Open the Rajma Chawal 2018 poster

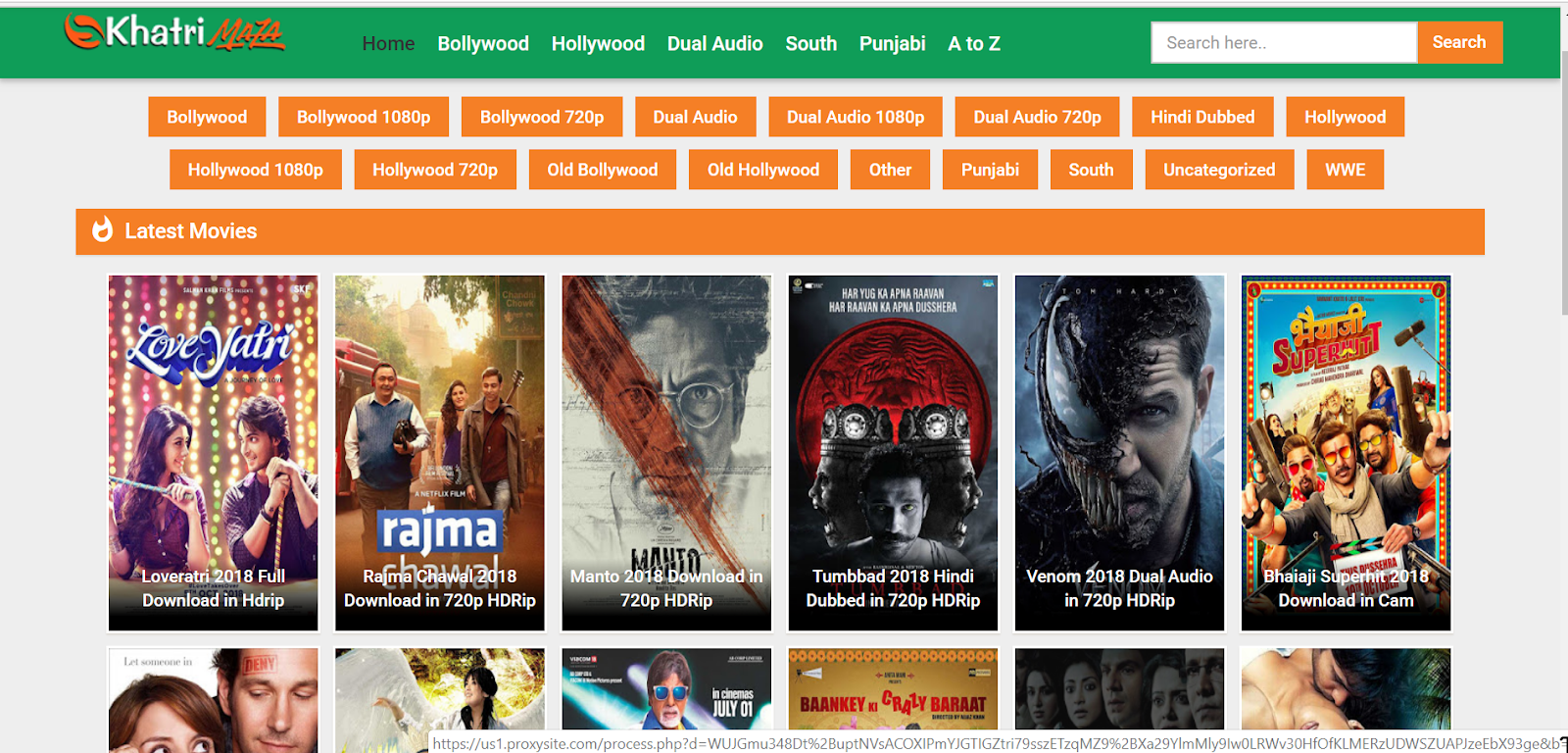click(440, 453)
